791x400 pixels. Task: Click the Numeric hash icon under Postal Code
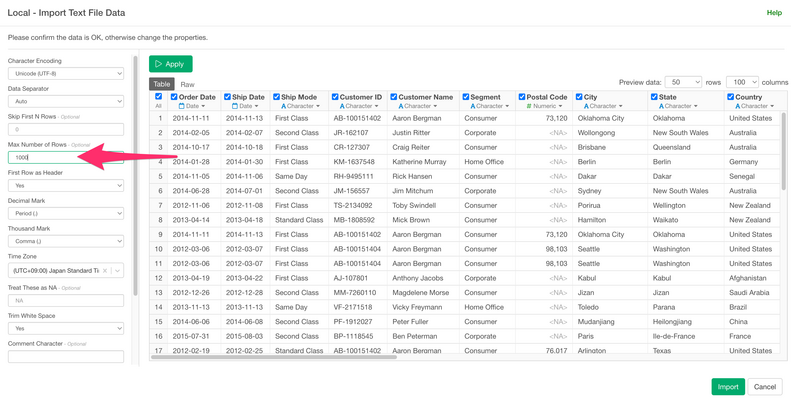(x=529, y=106)
